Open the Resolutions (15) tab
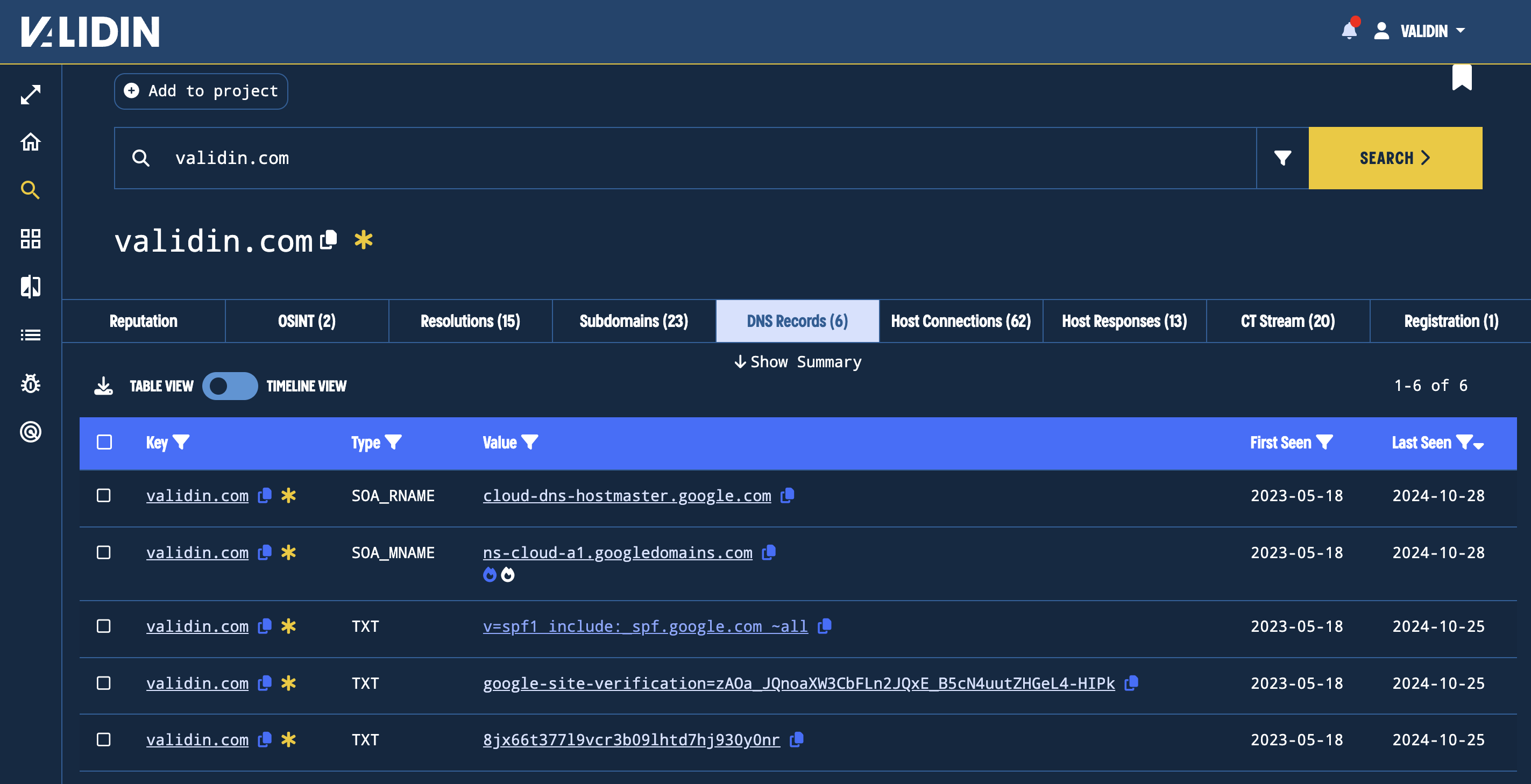The width and height of the screenshot is (1531, 784). coord(470,322)
